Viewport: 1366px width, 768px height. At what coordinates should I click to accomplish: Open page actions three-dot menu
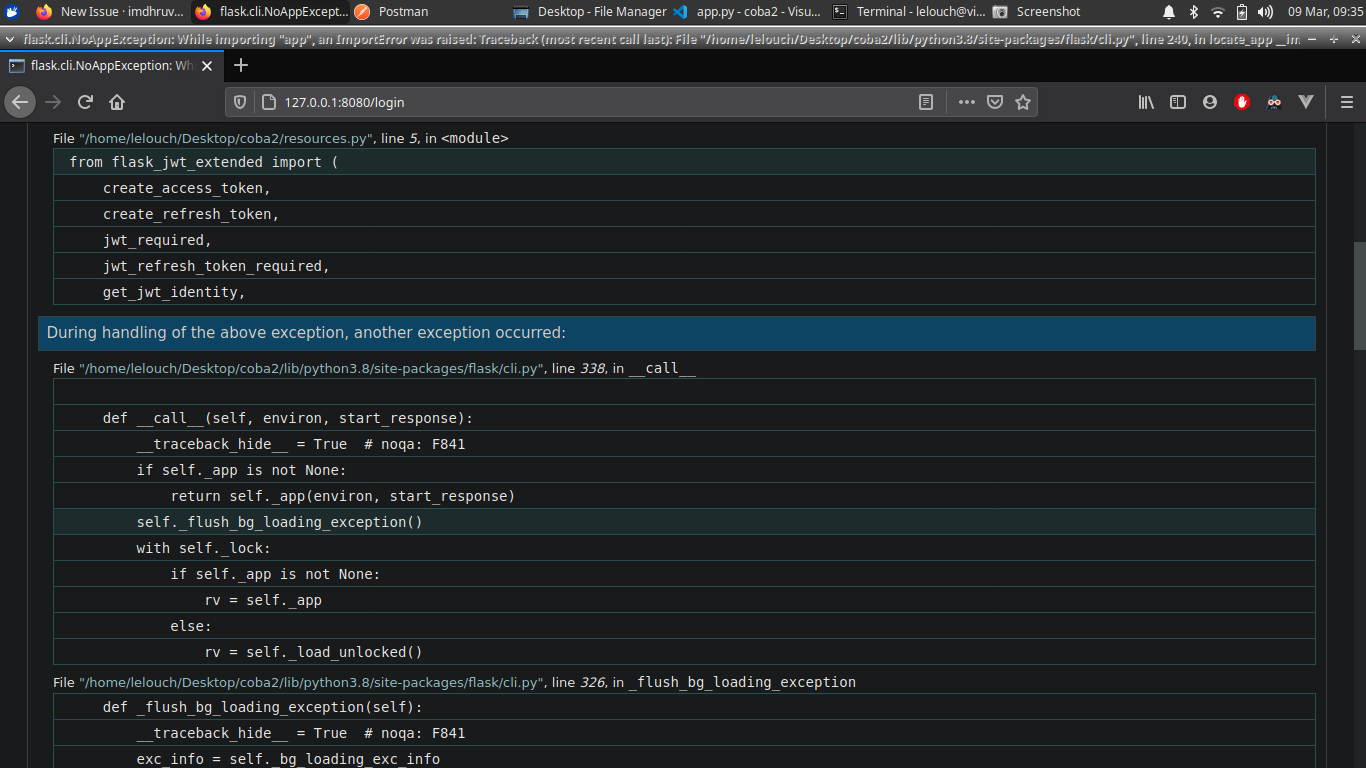[966, 102]
